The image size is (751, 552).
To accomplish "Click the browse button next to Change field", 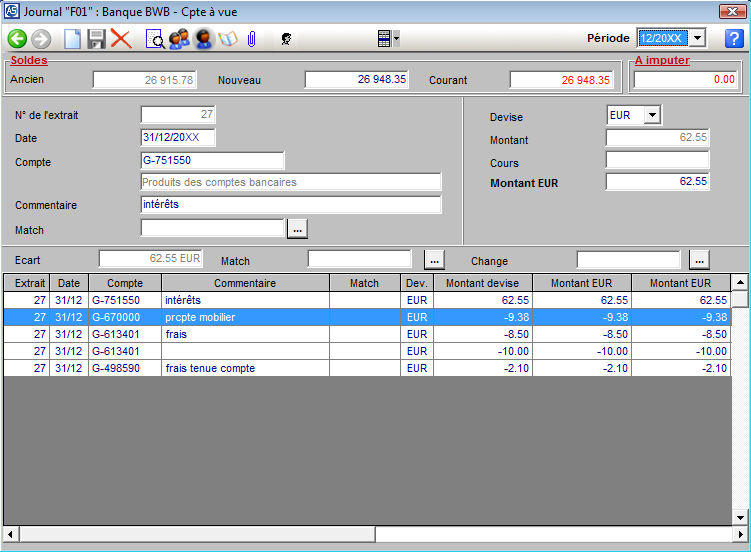I will [699, 260].
